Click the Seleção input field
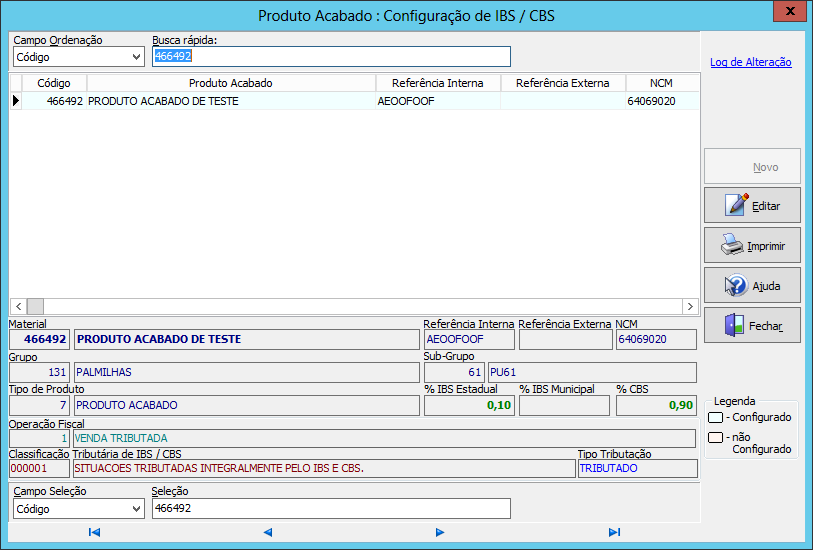This screenshot has width=813, height=550. (x=330, y=509)
